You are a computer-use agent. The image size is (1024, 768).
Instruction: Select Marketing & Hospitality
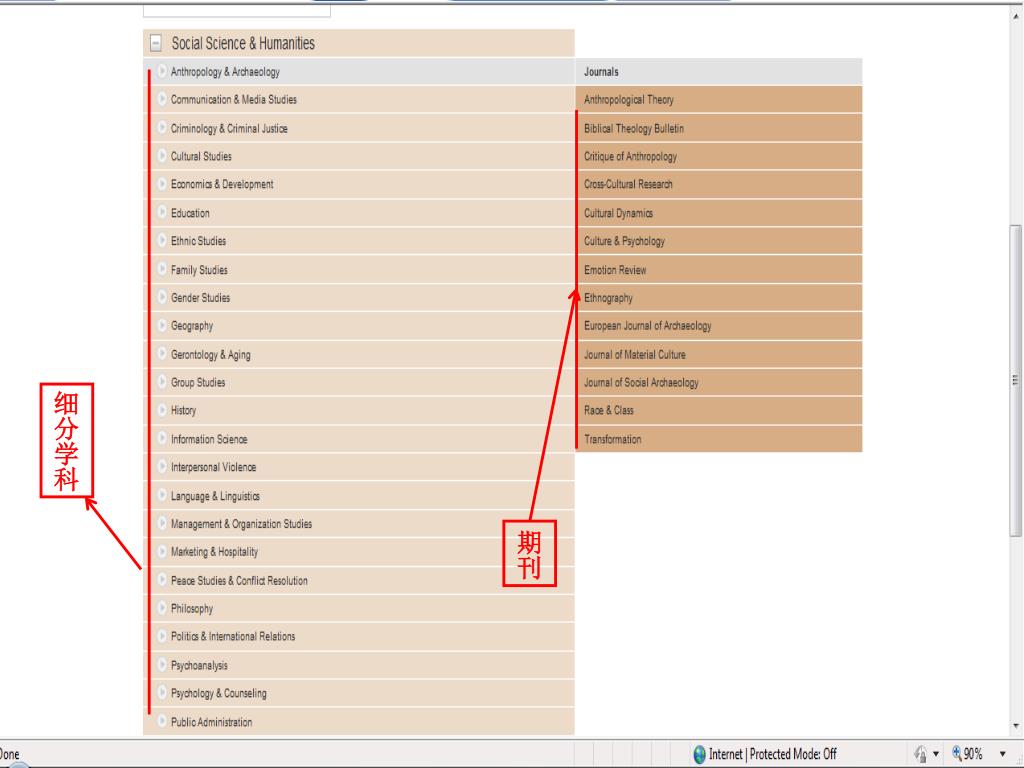214,552
